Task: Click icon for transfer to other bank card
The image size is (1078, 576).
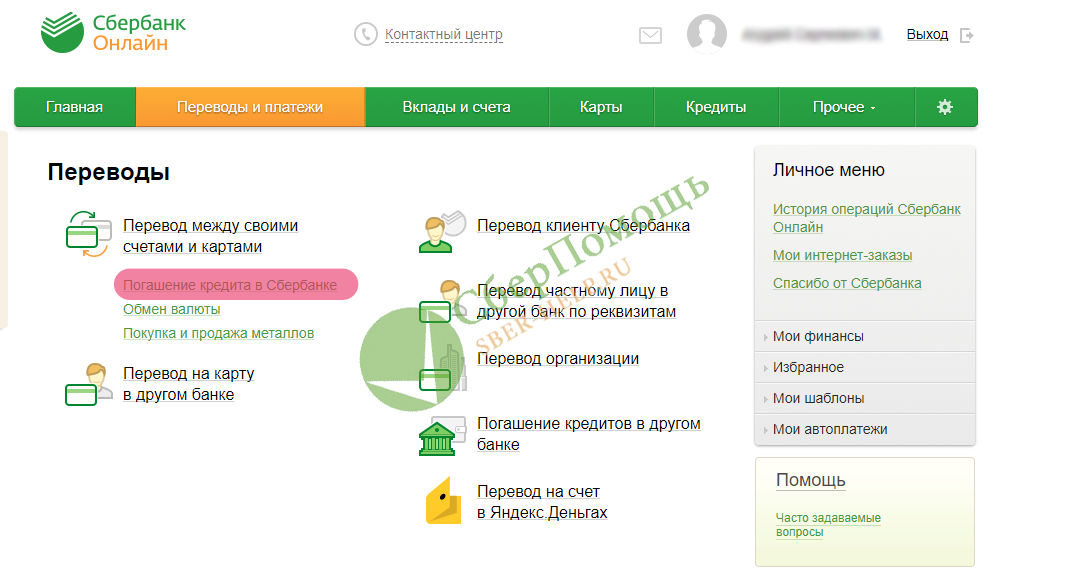Action: tap(88, 384)
